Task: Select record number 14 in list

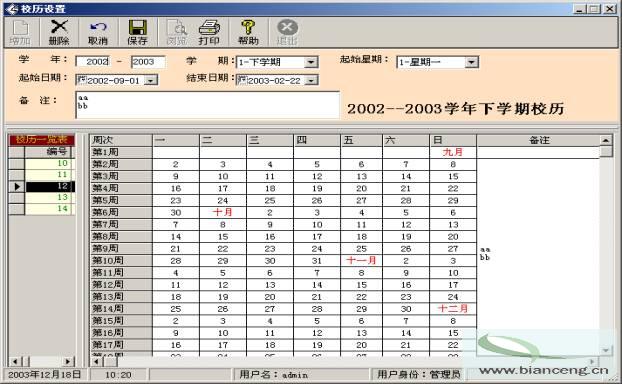Action: point(49,209)
